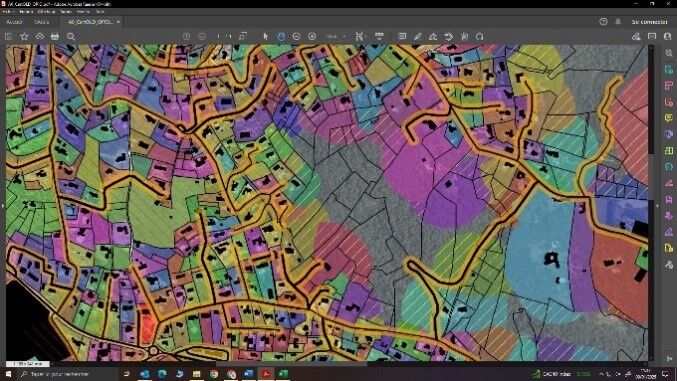This screenshot has height=381, width=677.
Task: Upload the file via the cloud icon
Action: (x=39, y=37)
